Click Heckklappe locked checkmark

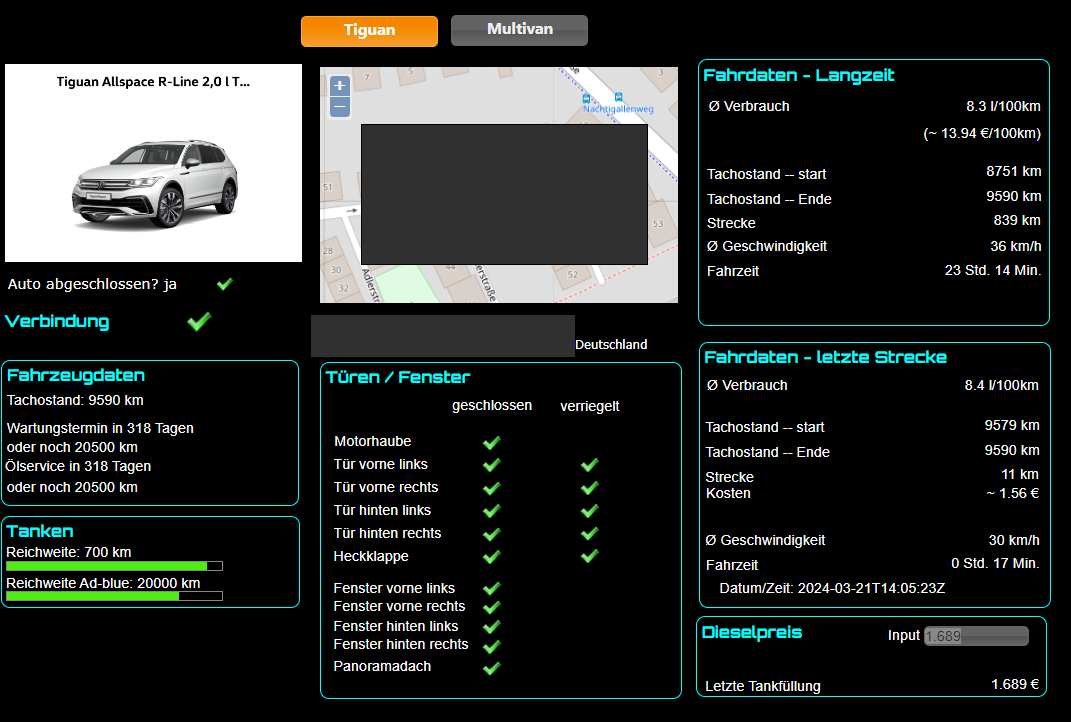point(589,556)
